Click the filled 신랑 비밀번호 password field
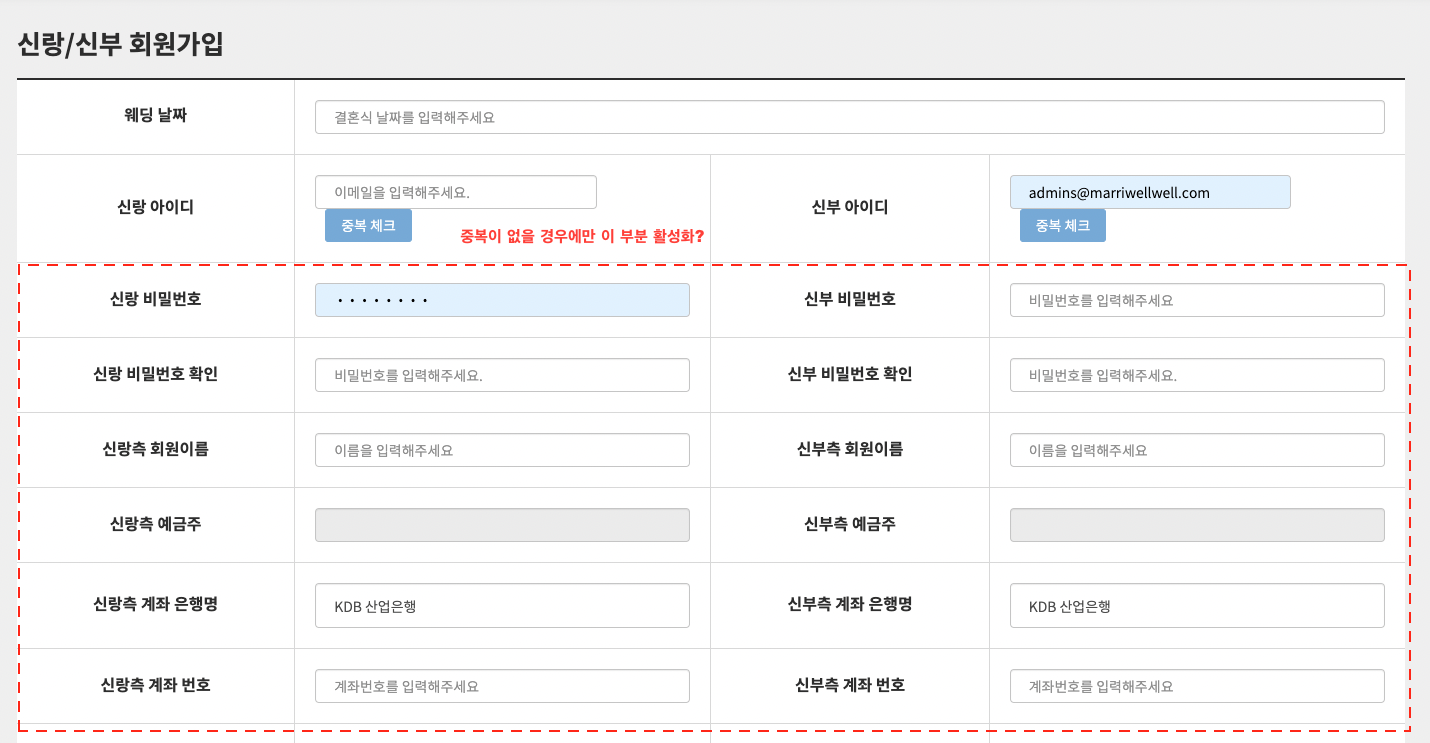Screen dimensions: 1430x743 (x=502, y=300)
